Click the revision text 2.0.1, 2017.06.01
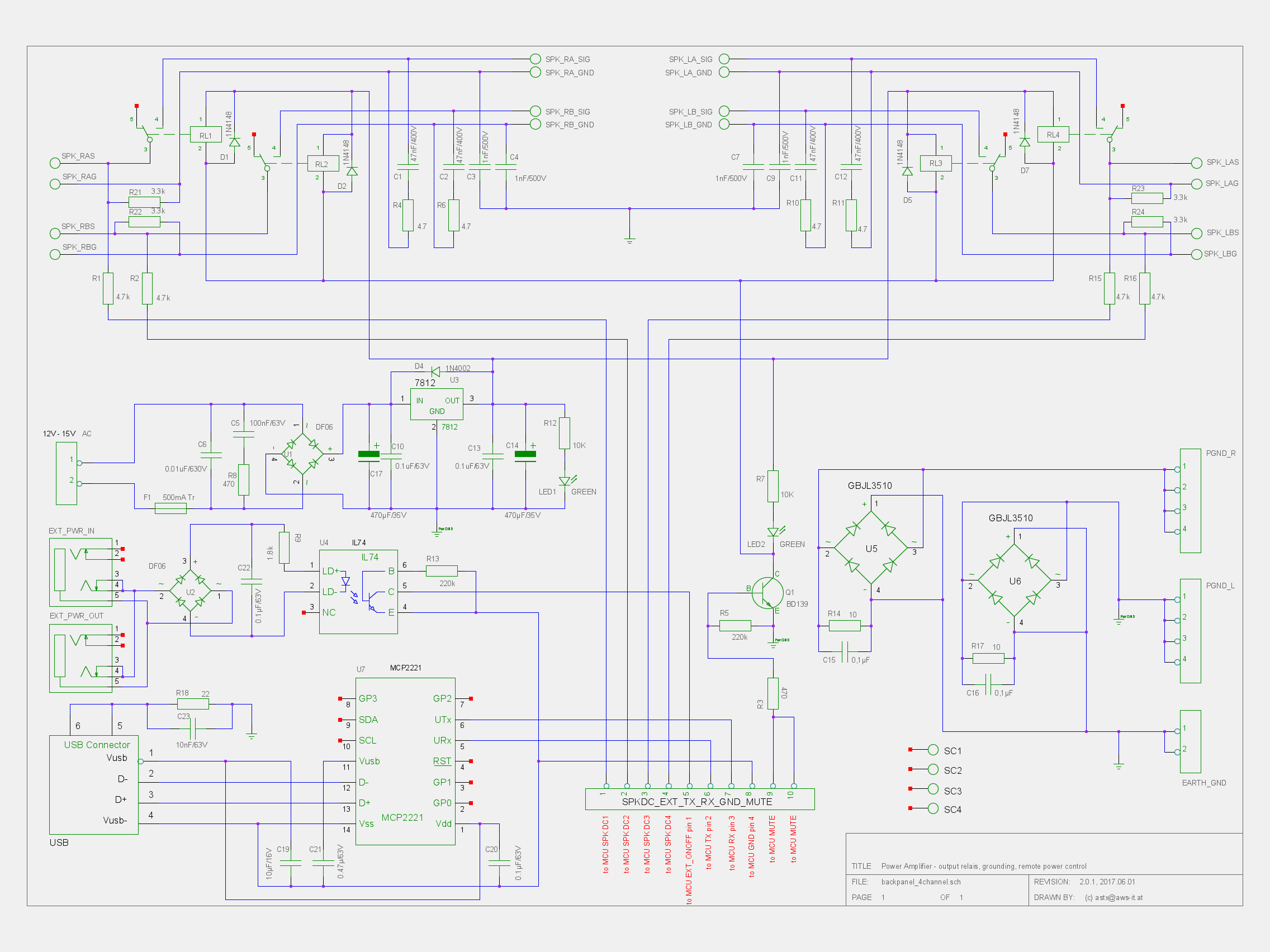Screen dimensions: 1270x952 (1107, 882)
